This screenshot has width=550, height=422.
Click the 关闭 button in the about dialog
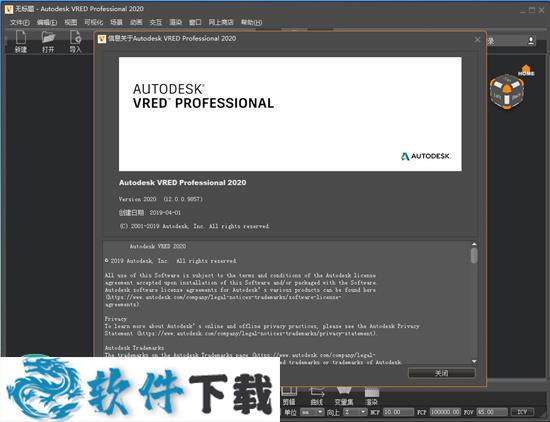[442, 373]
